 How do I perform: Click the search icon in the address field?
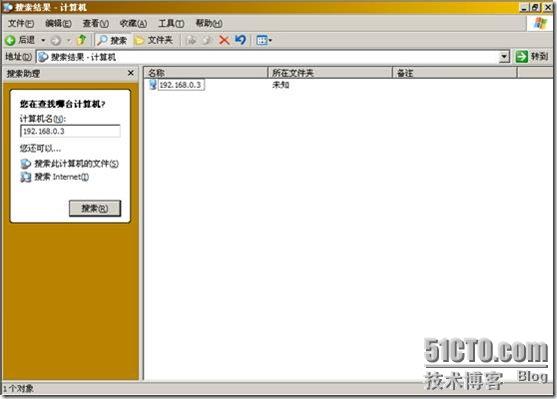[x=43, y=57]
